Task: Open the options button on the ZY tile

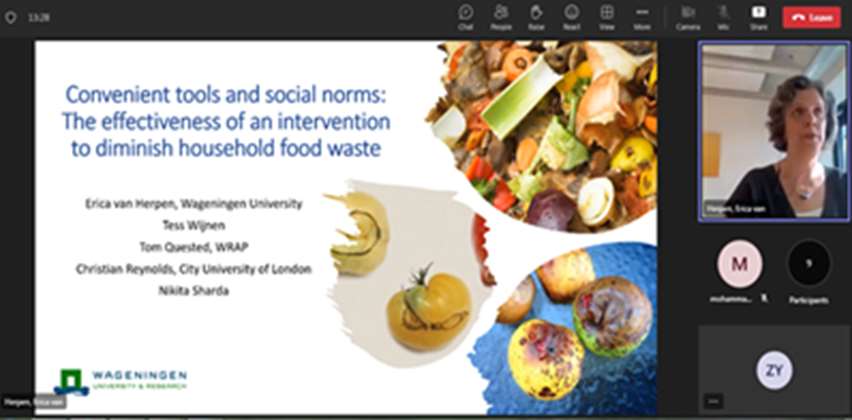Action: click(x=713, y=402)
